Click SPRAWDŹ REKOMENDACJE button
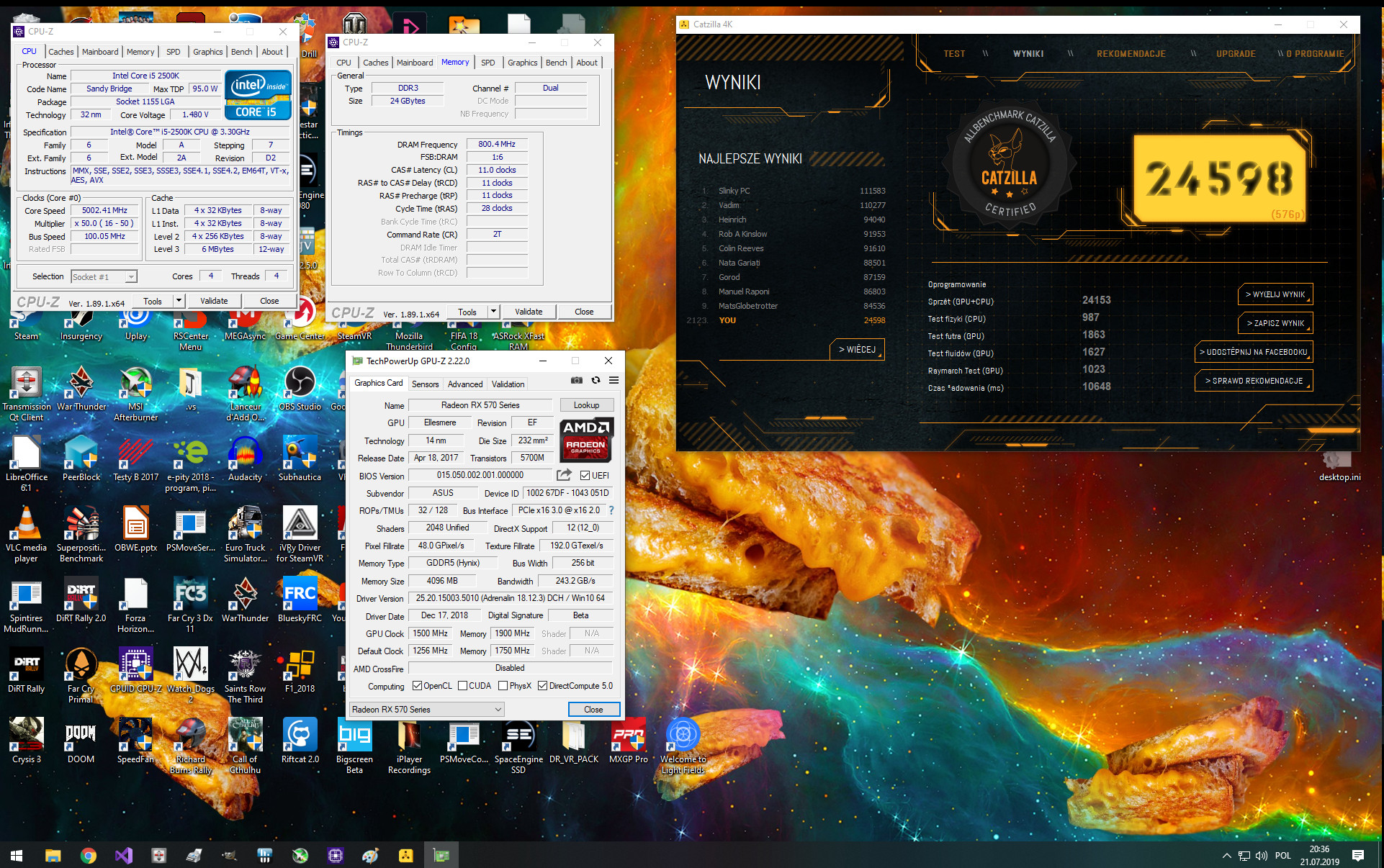 click(x=1253, y=381)
